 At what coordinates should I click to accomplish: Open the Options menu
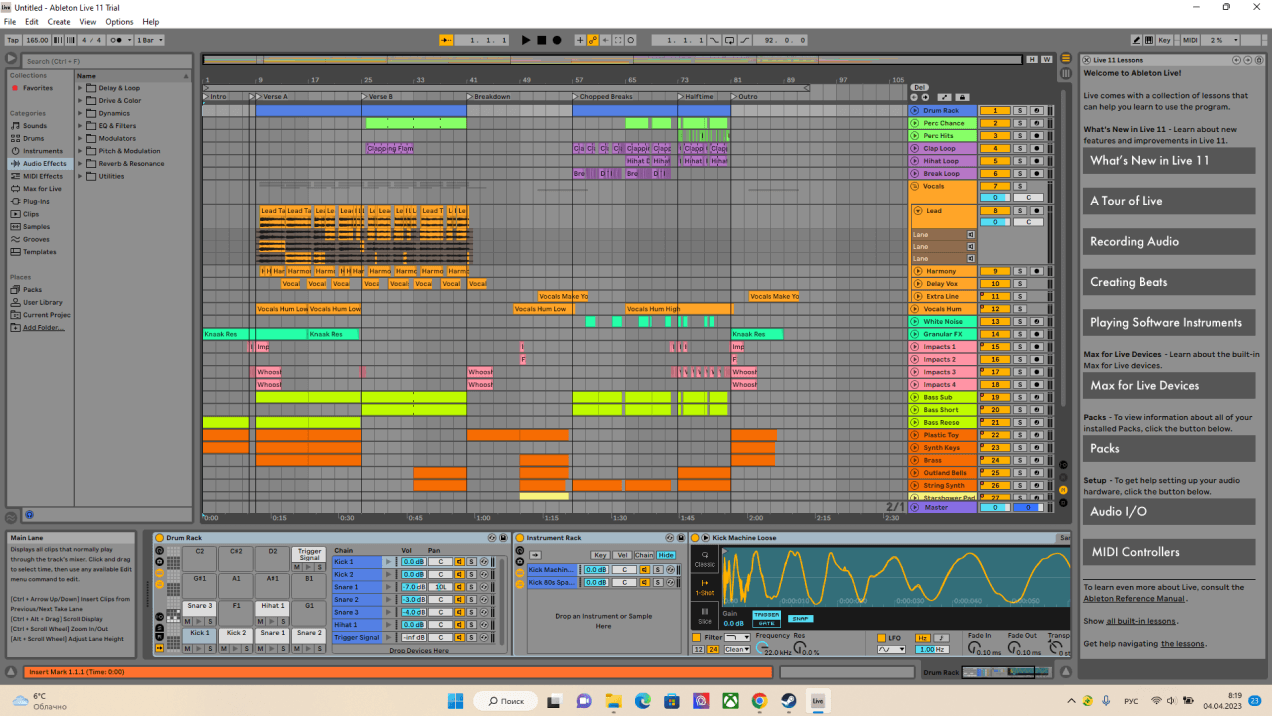[x=119, y=21]
